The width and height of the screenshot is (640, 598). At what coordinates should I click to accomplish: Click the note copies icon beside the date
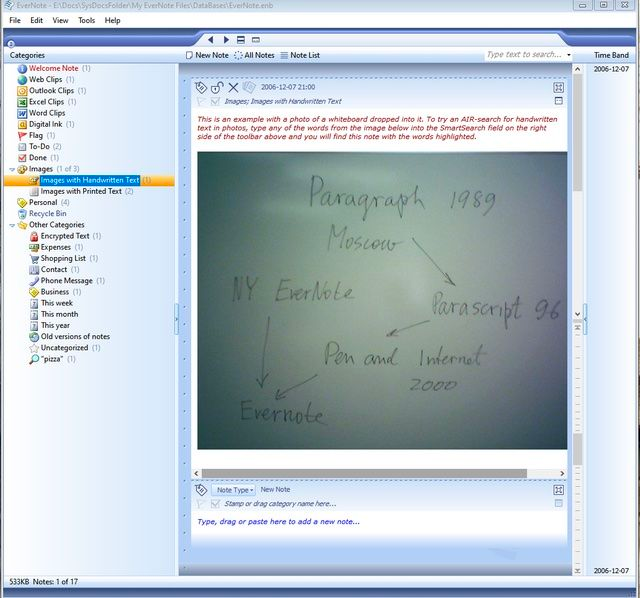249,87
